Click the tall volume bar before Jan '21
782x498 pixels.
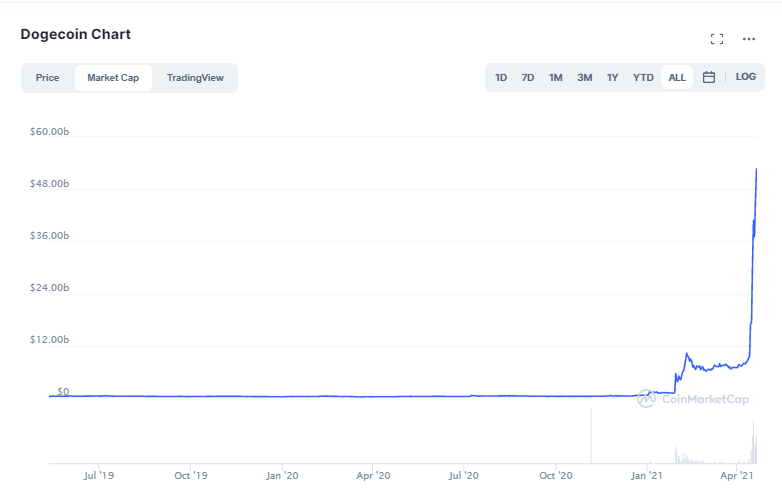[591, 436]
